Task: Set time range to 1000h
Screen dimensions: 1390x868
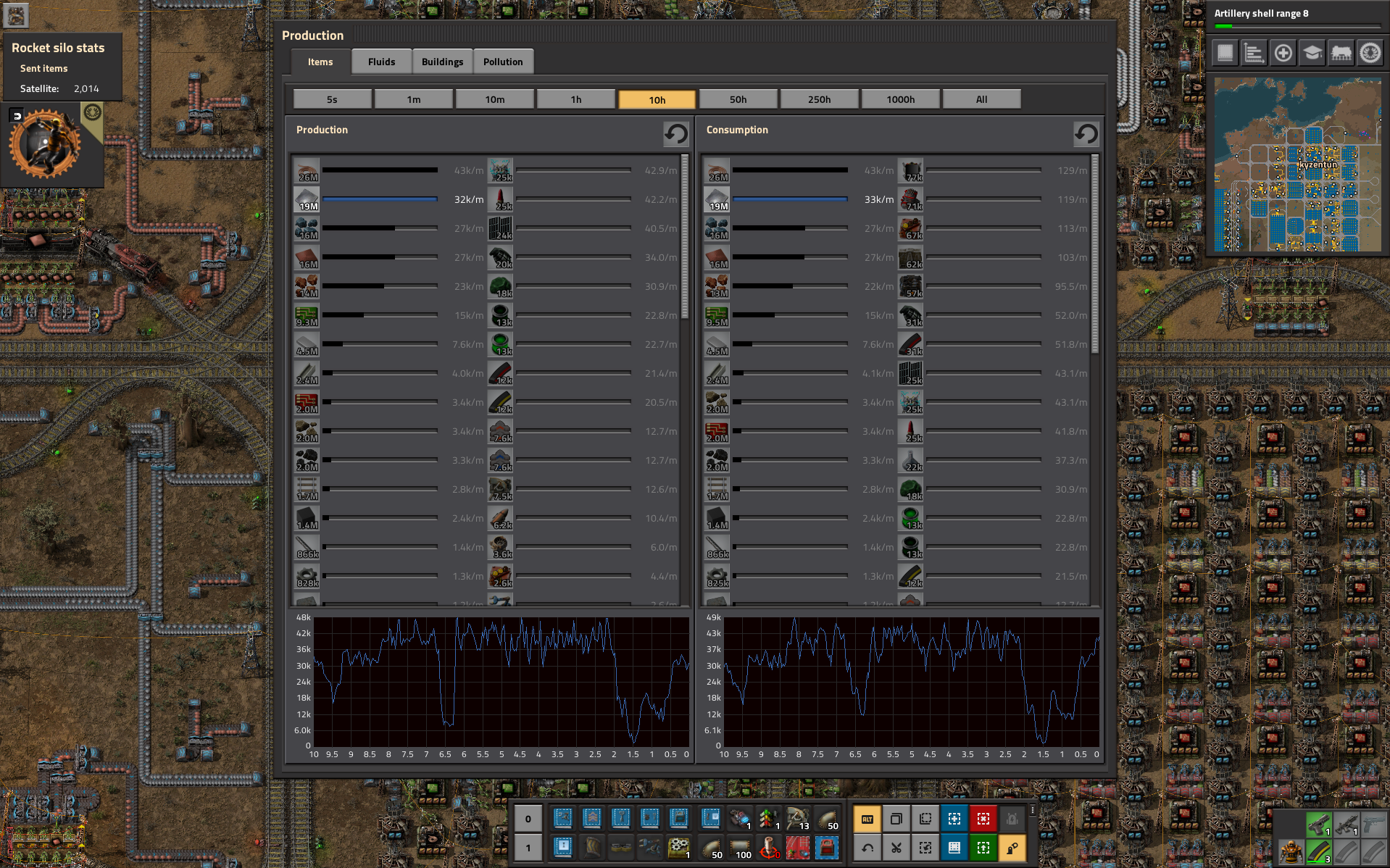Action: pyautogui.click(x=900, y=99)
